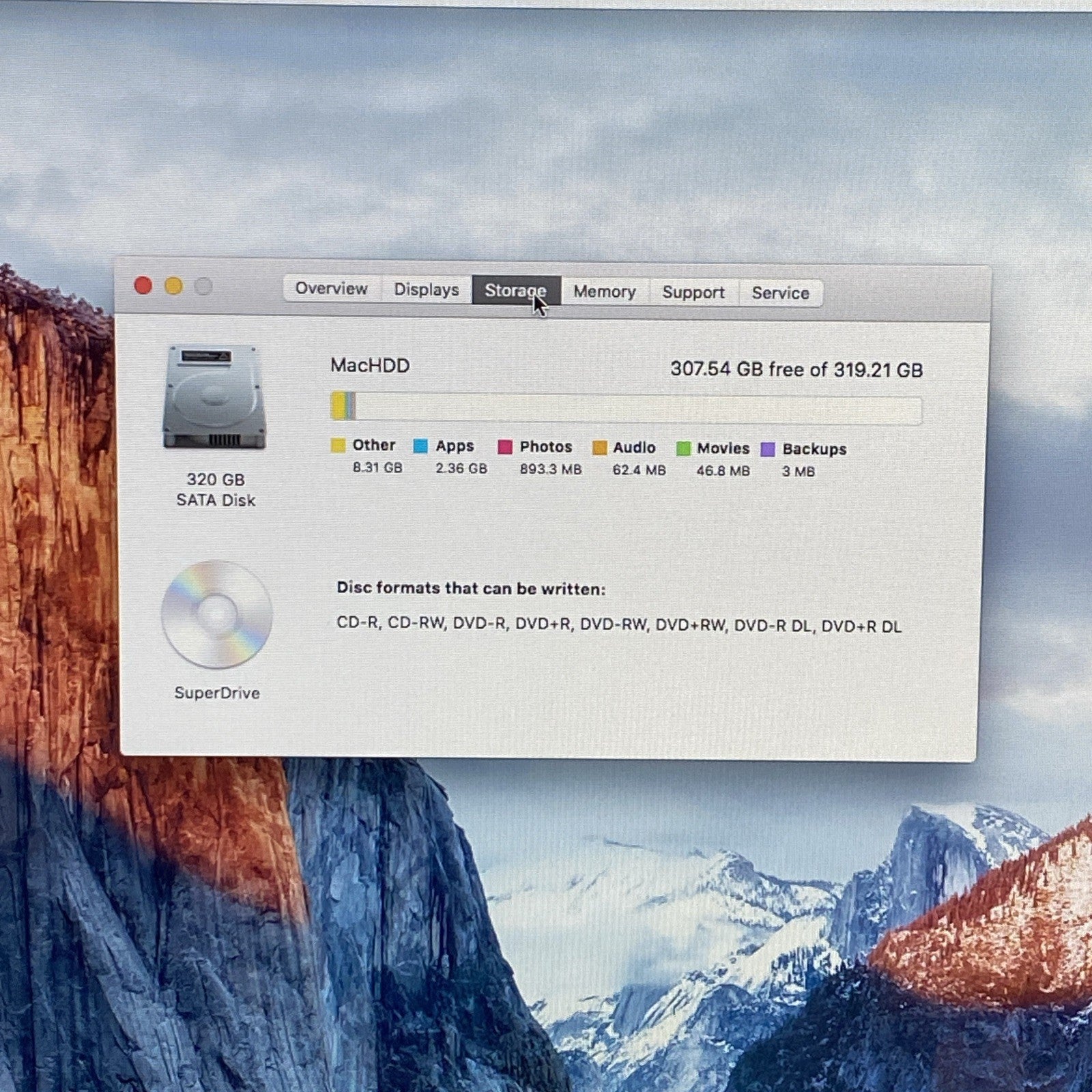The image size is (1092, 1092).
Task: Click the MacHDD storage usage bar
Action: click(626, 408)
